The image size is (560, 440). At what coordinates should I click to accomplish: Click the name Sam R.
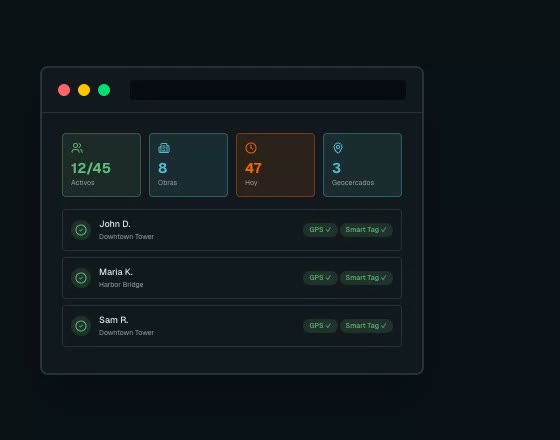click(114, 320)
